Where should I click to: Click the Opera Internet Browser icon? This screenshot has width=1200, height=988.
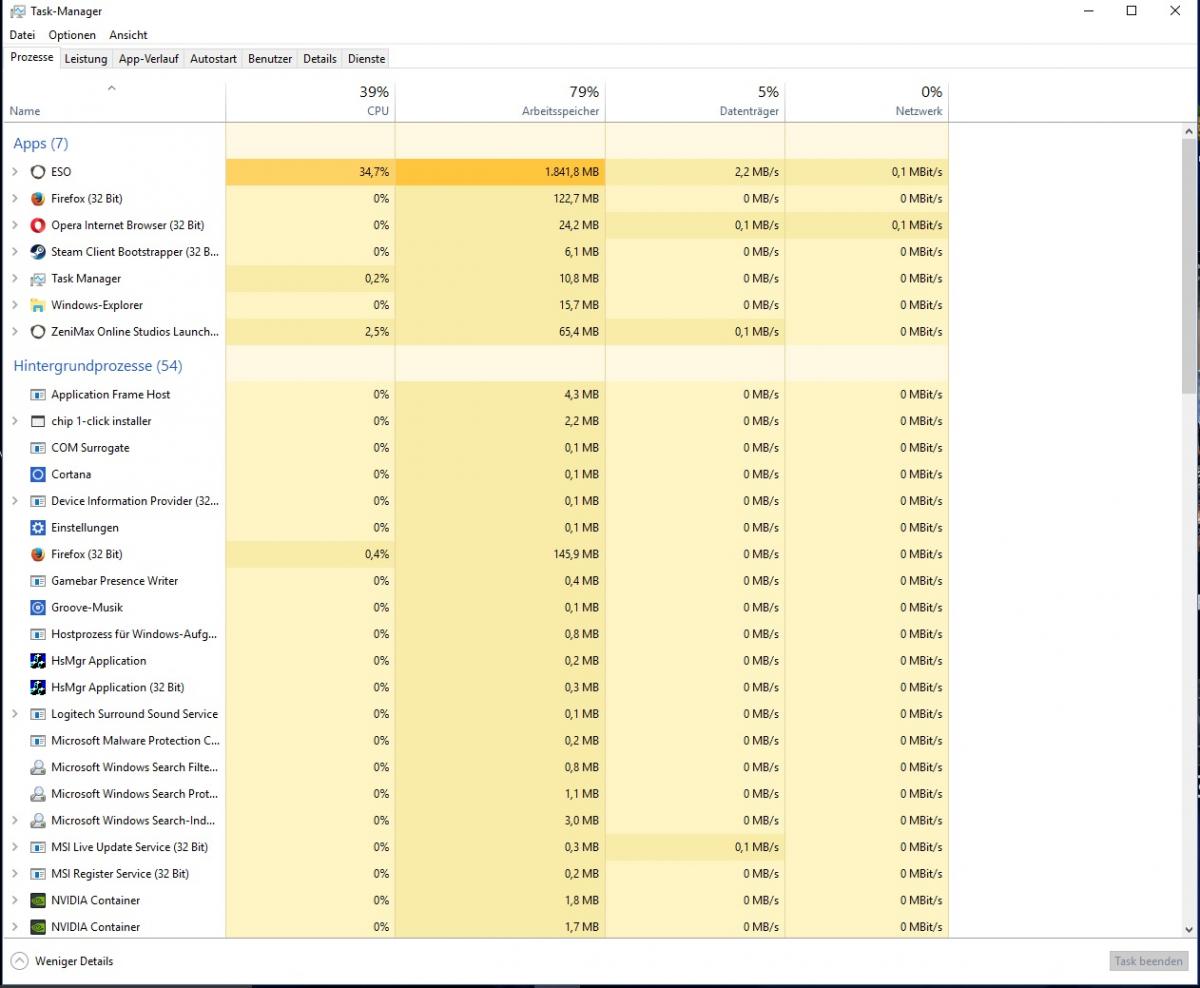coord(38,225)
